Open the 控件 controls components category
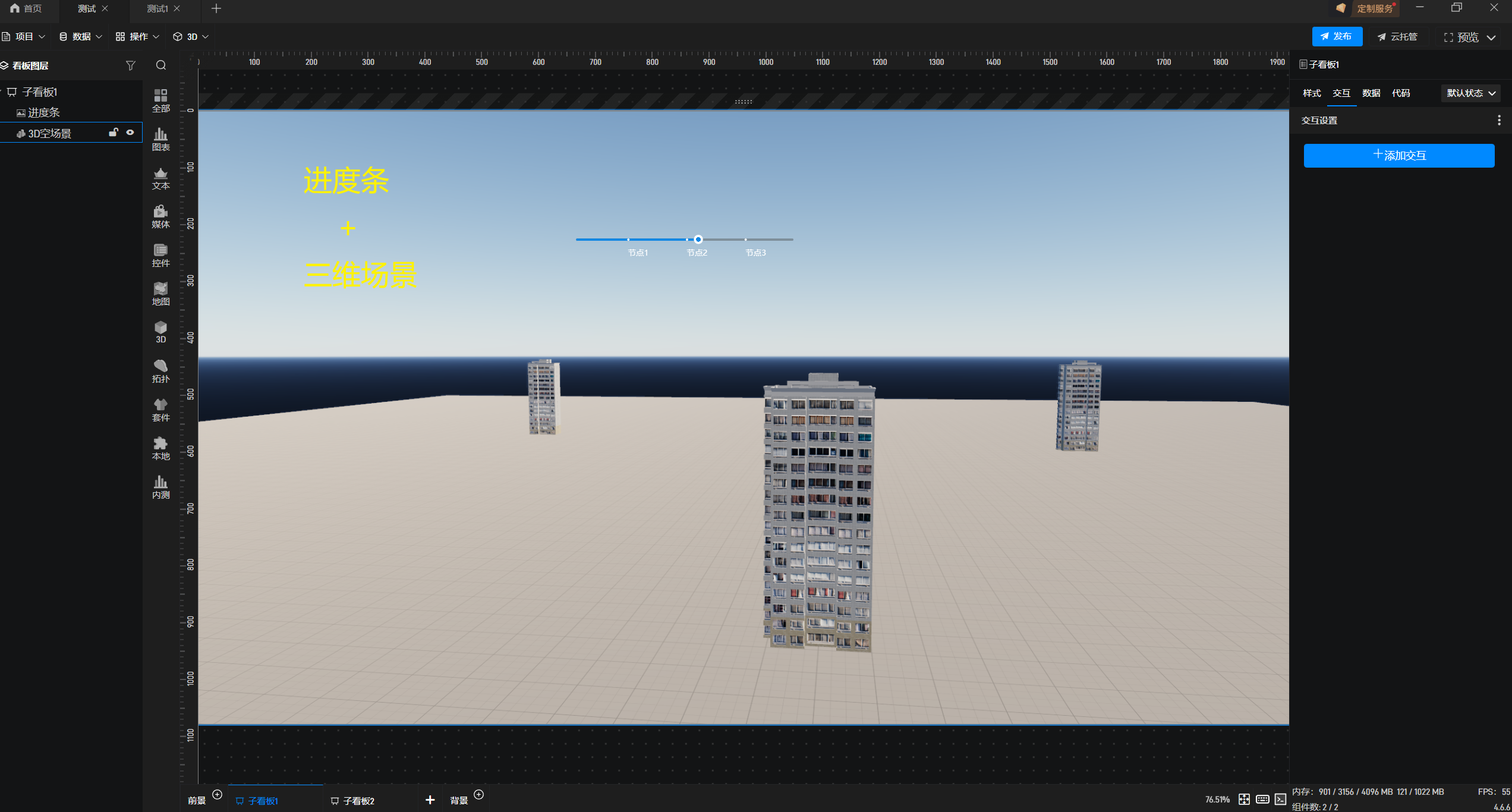 coord(160,255)
